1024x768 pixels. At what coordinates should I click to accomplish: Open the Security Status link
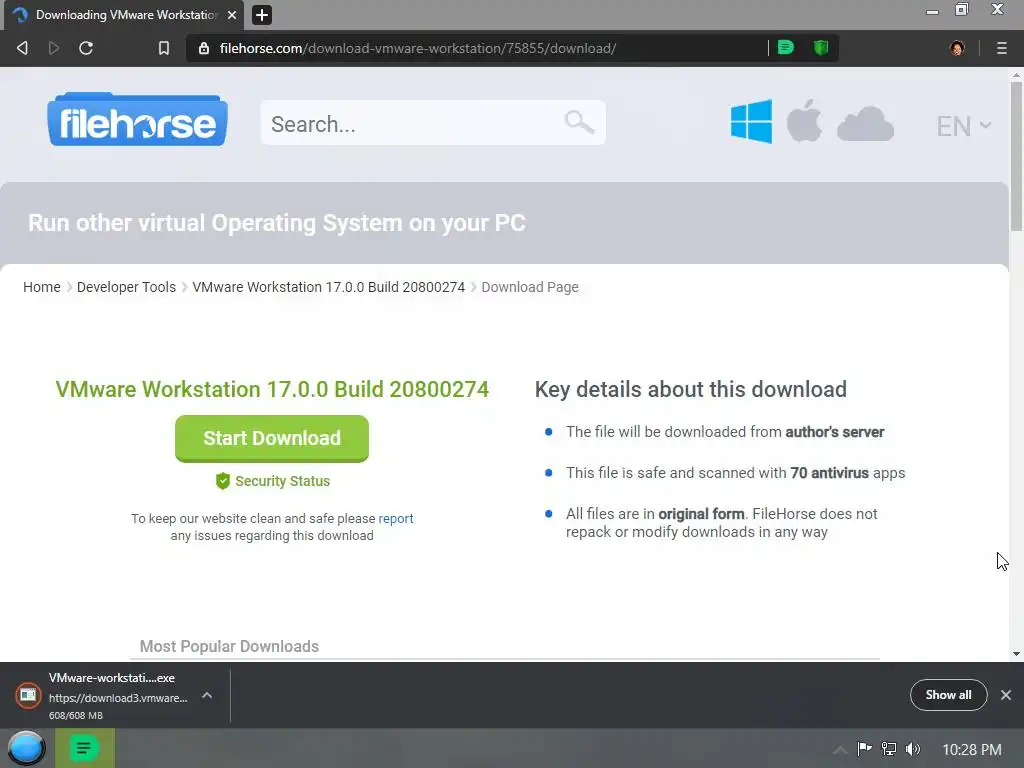(282, 481)
